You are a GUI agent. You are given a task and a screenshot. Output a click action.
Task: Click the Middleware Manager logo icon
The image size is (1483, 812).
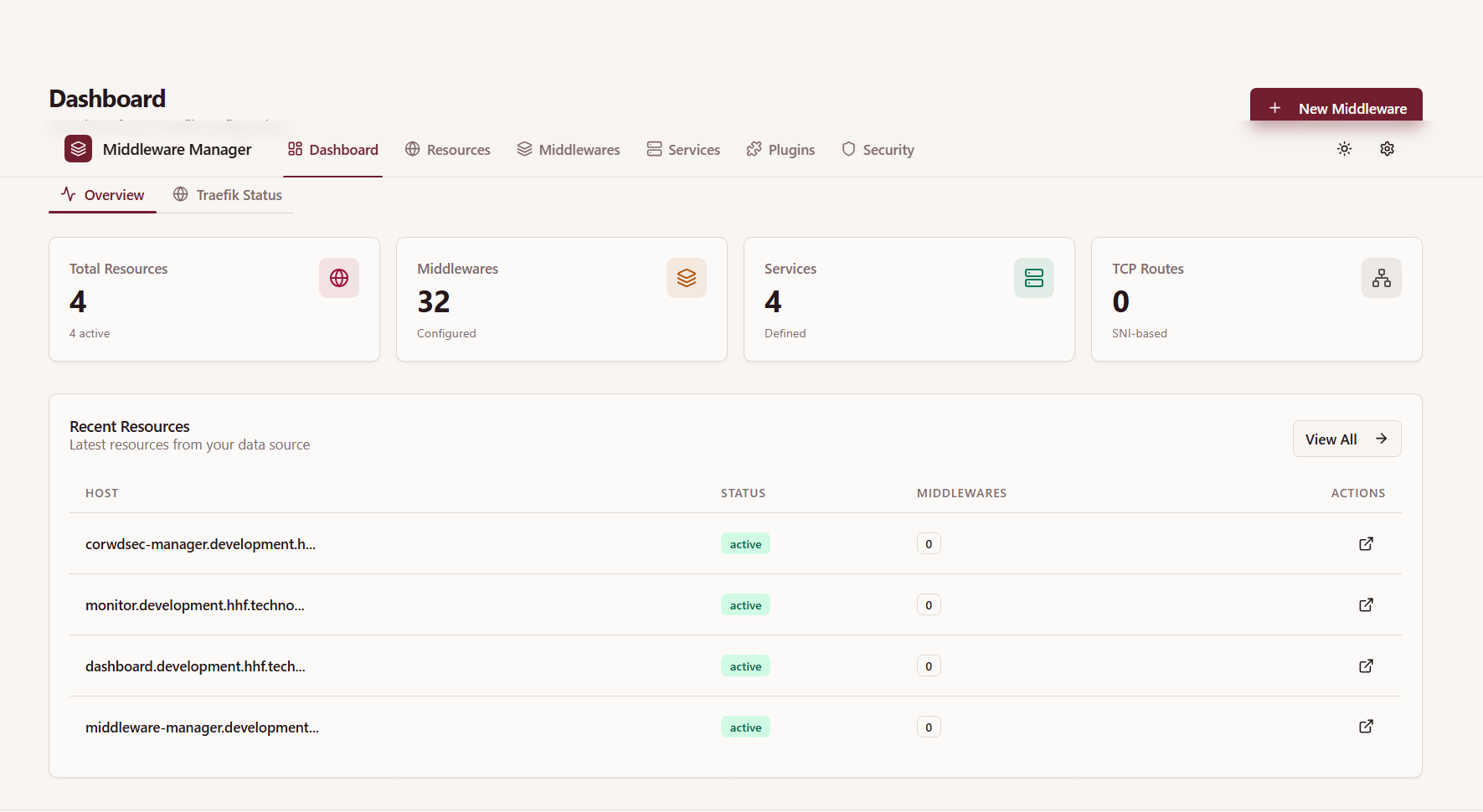click(78, 149)
